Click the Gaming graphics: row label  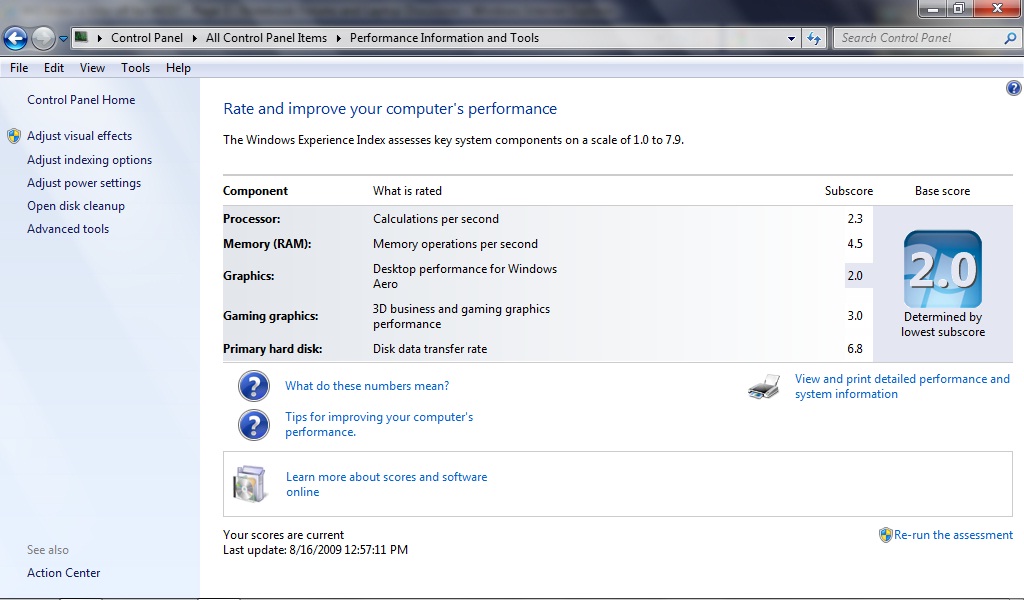click(270, 316)
